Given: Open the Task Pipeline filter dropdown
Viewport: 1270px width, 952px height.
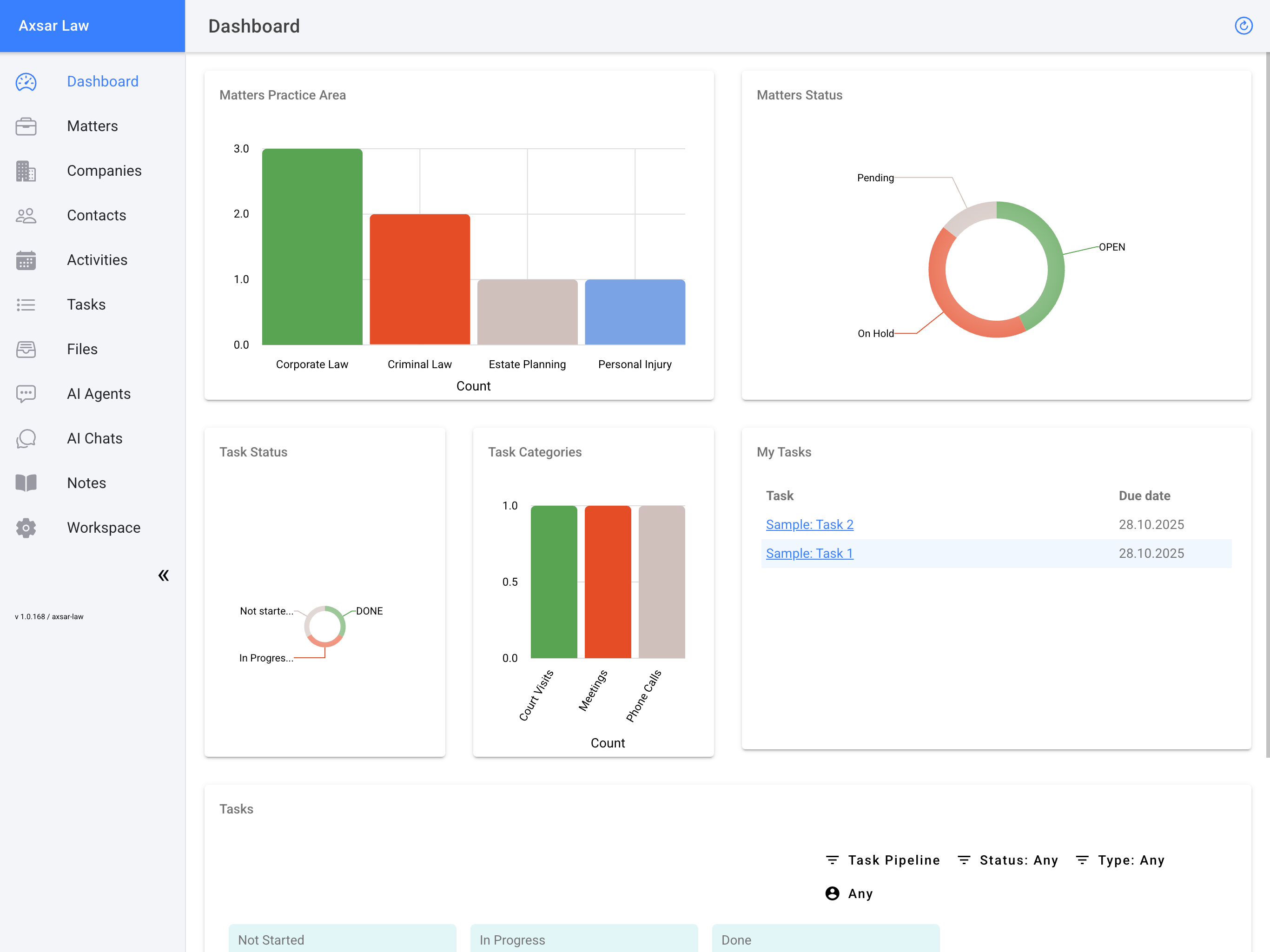Looking at the screenshot, I should [882, 860].
